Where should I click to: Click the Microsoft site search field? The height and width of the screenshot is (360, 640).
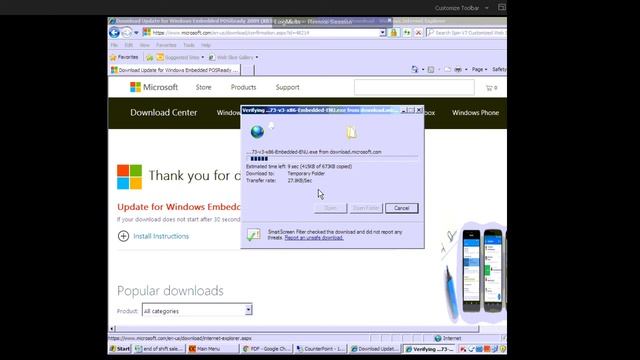414,87
